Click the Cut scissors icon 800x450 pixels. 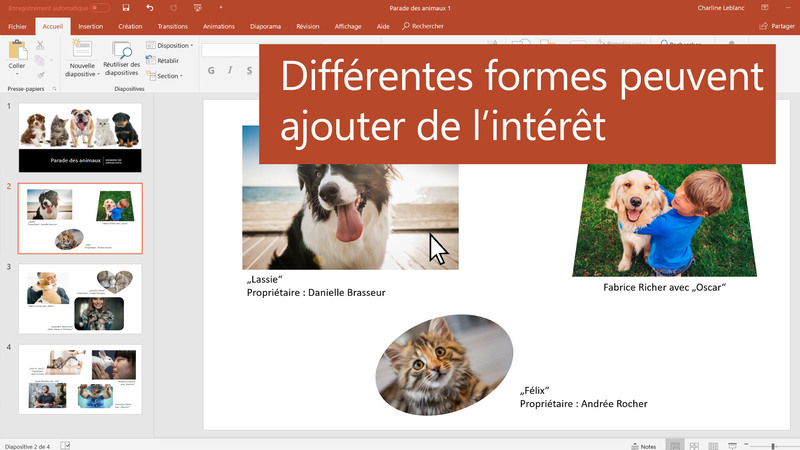tap(40, 46)
